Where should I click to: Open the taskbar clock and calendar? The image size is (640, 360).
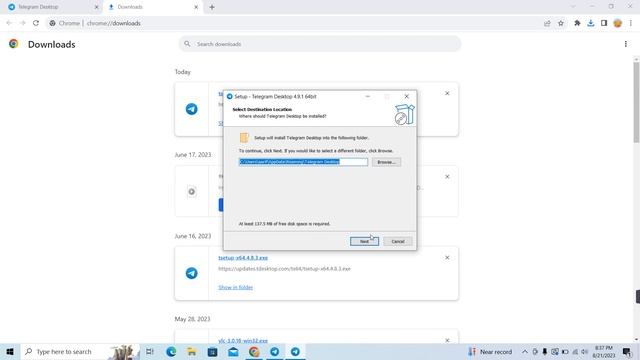coord(604,351)
